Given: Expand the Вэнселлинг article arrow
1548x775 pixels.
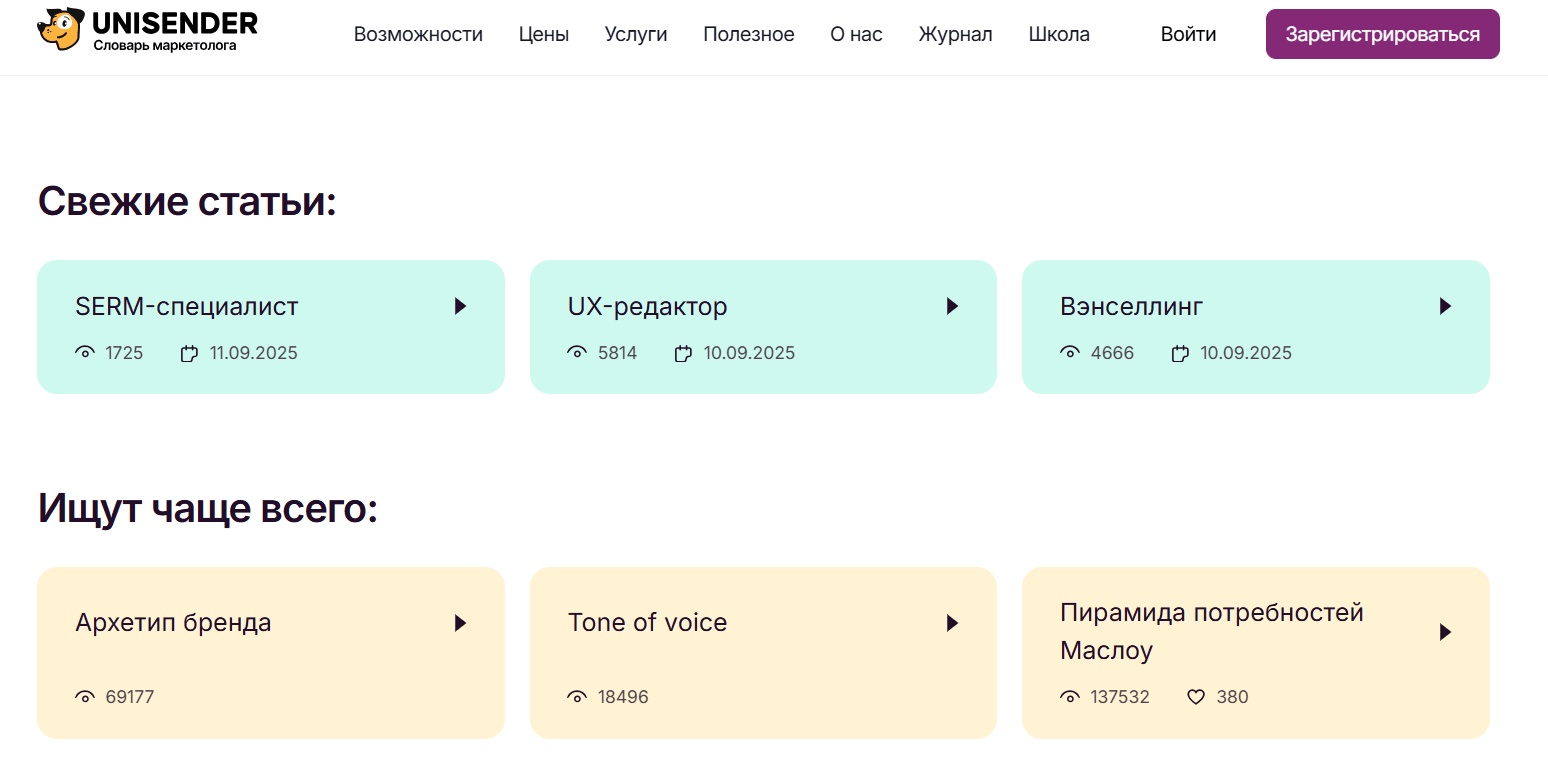Looking at the screenshot, I should (1445, 306).
